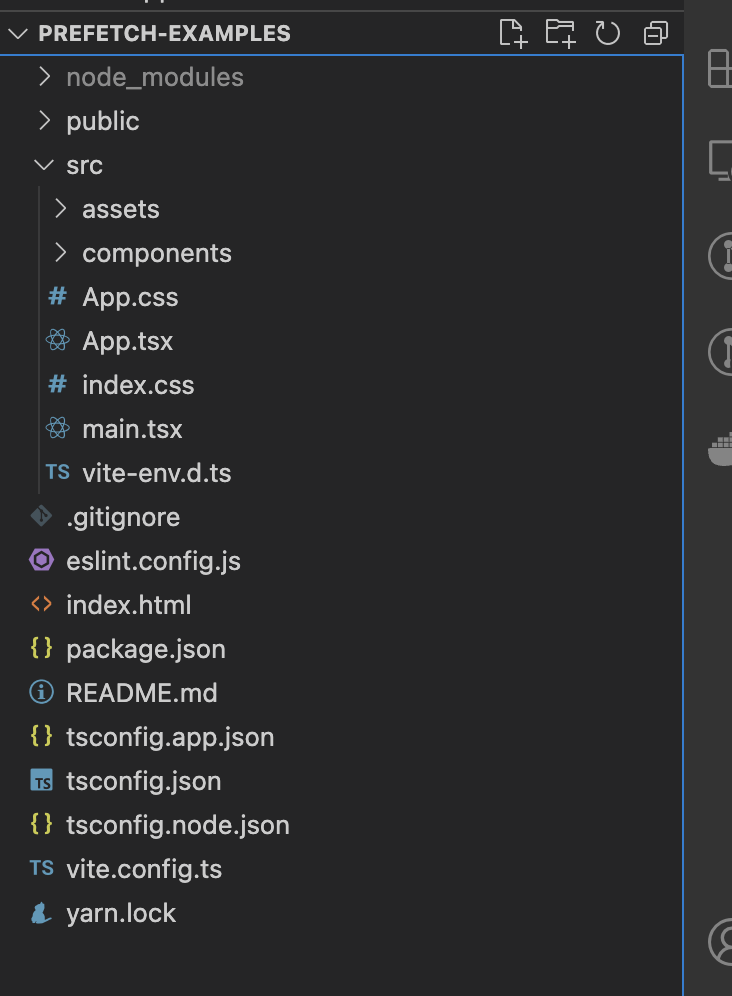This screenshot has width=732, height=996.
Task: Open the Remote Explorer monitor icon
Action: tap(721, 160)
